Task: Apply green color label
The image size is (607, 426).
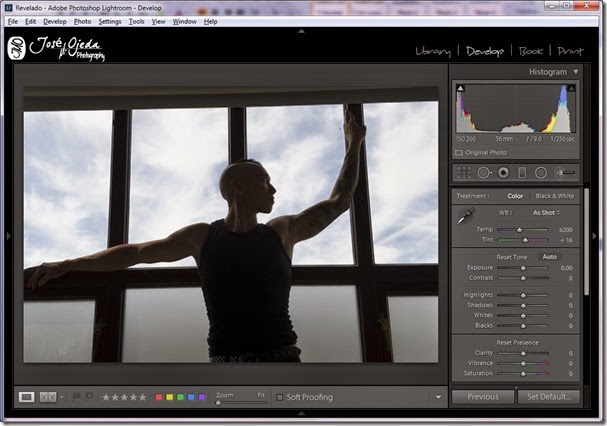Action: coord(180,397)
